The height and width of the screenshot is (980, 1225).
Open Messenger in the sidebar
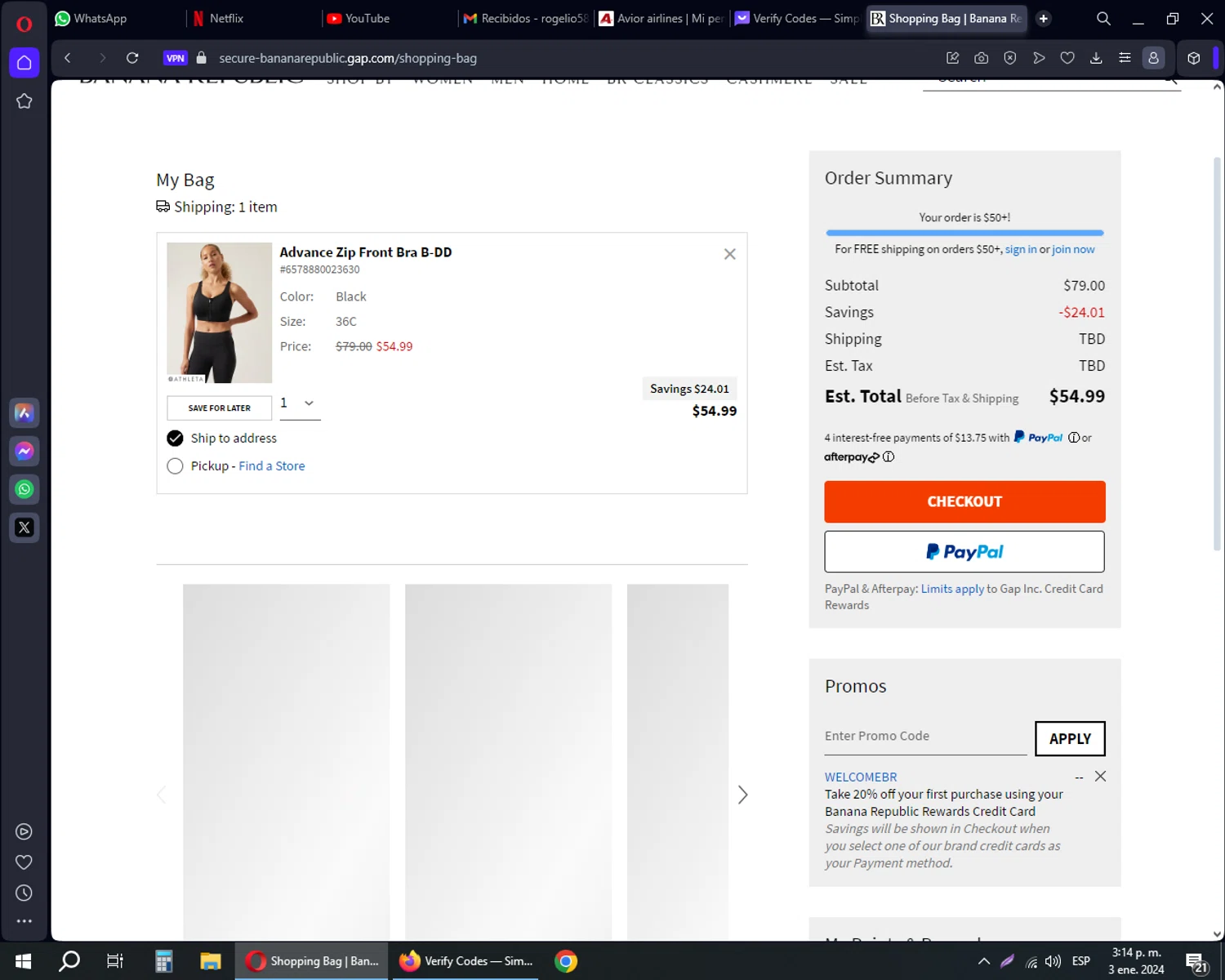pos(24,451)
